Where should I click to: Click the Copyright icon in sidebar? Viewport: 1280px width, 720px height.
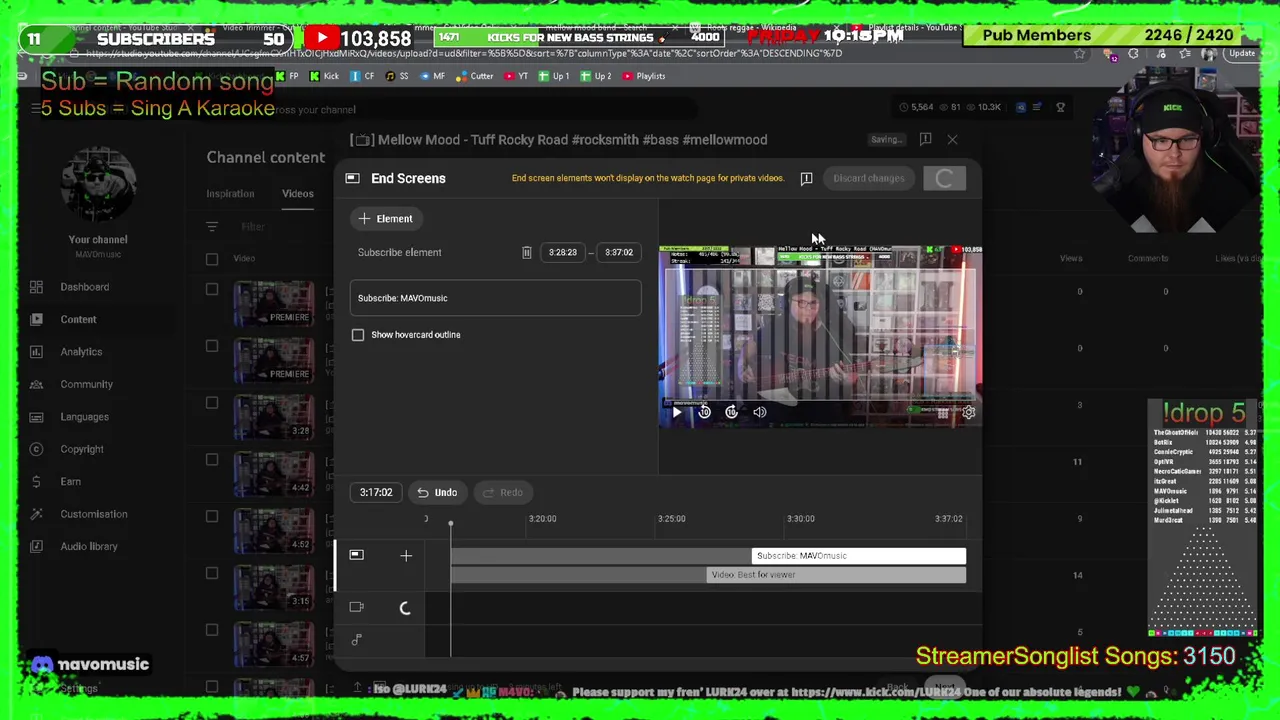[36, 449]
